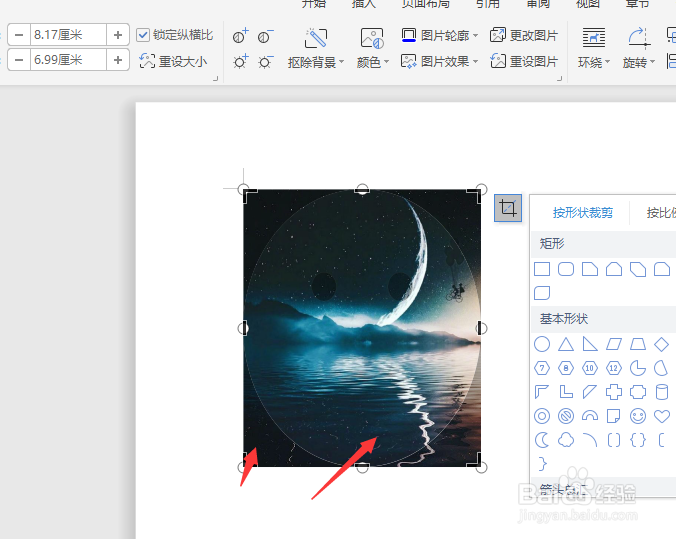Select the parallelogram crop shape
The width and height of the screenshot is (676, 539).
coord(614,344)
